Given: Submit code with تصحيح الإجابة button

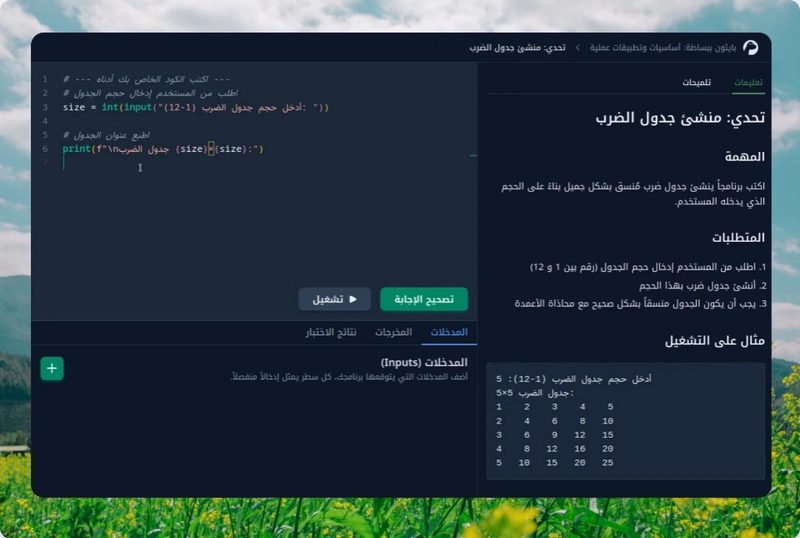Looking at the screenshot, I should (424, 299).
